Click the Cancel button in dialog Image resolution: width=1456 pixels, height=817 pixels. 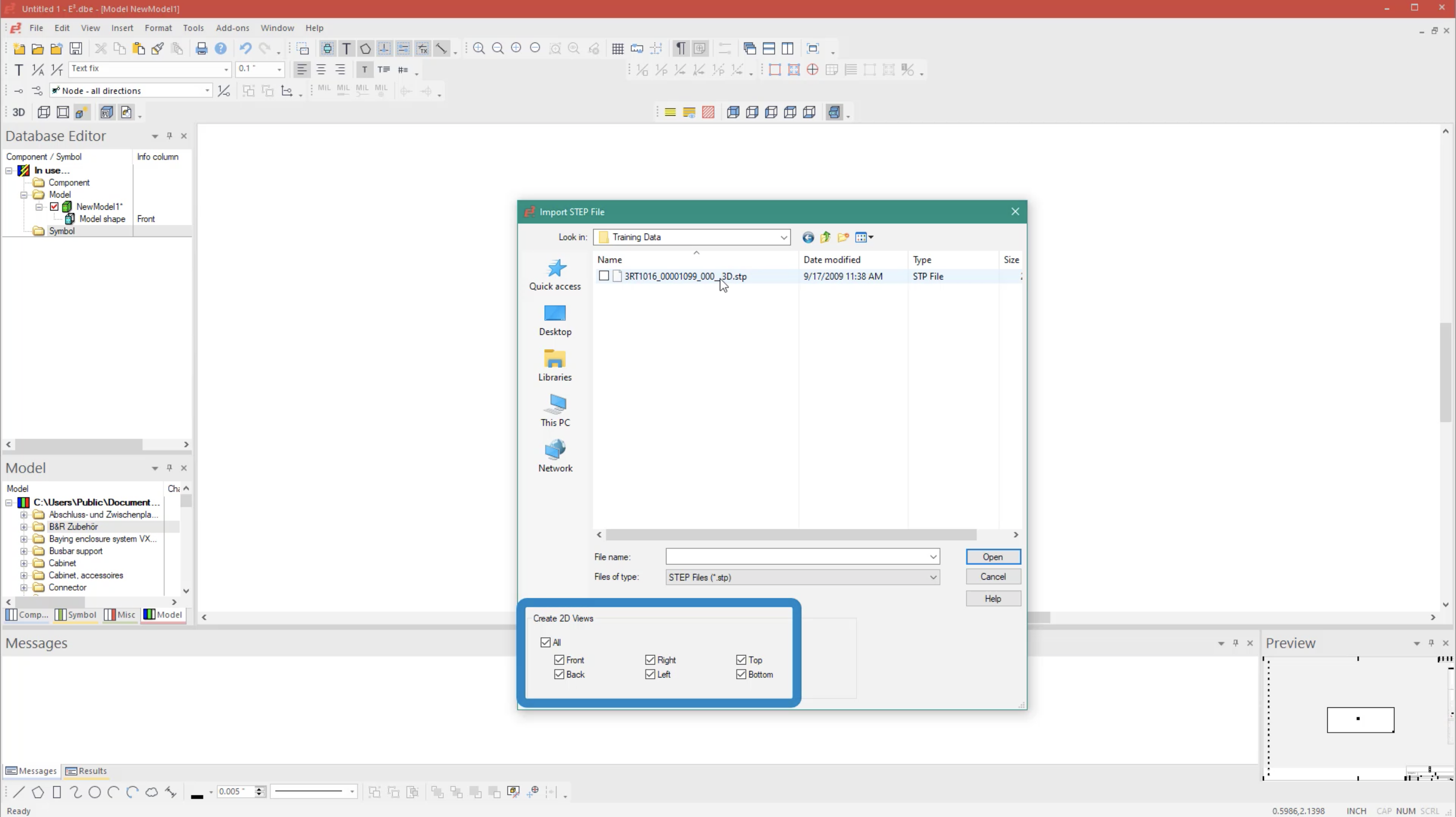(993, 577)
